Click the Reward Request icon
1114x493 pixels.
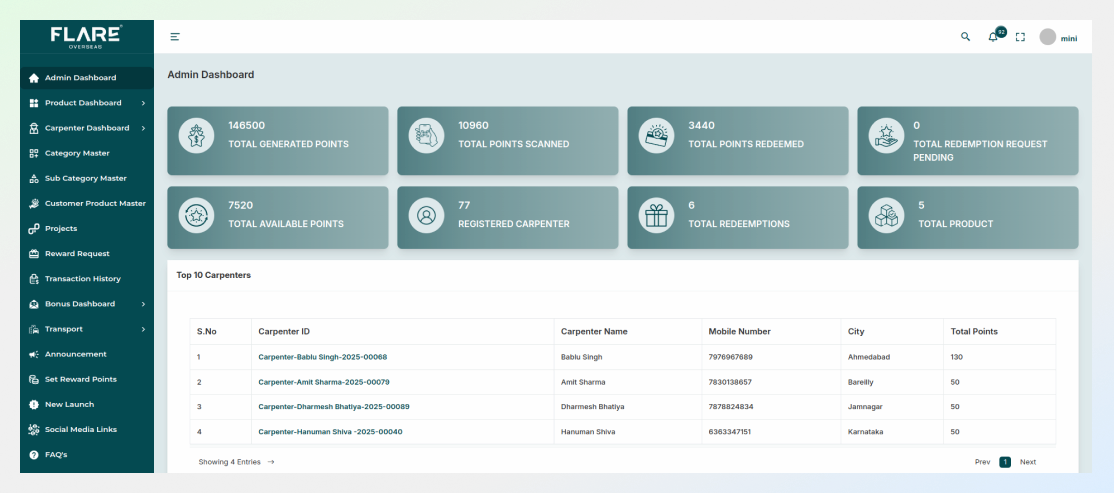[33, 254]
